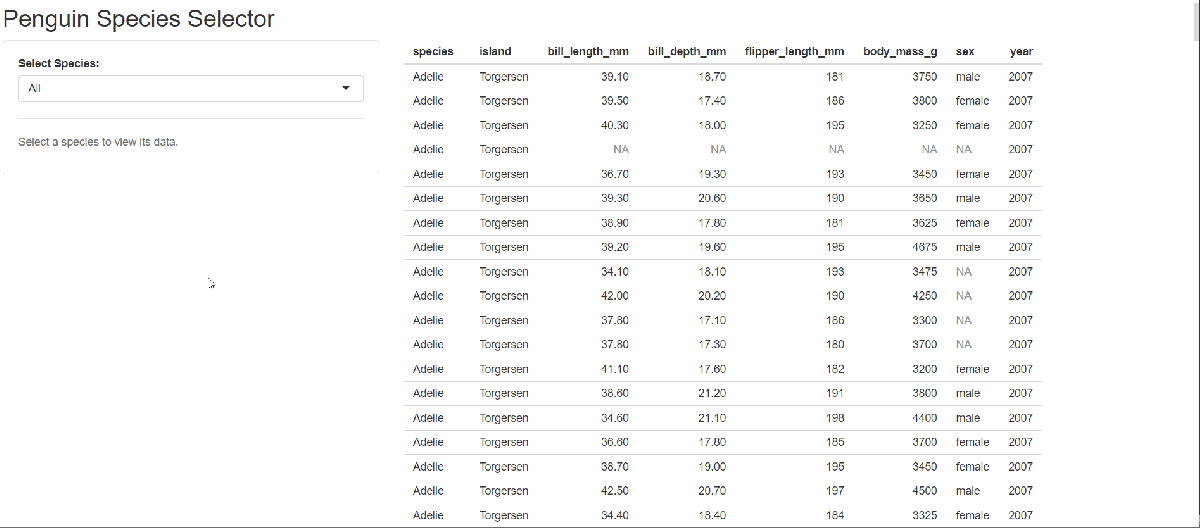Select the bill length cell 34.60
The height and width of the screenshot is (528, 1200).
point(615,418)
